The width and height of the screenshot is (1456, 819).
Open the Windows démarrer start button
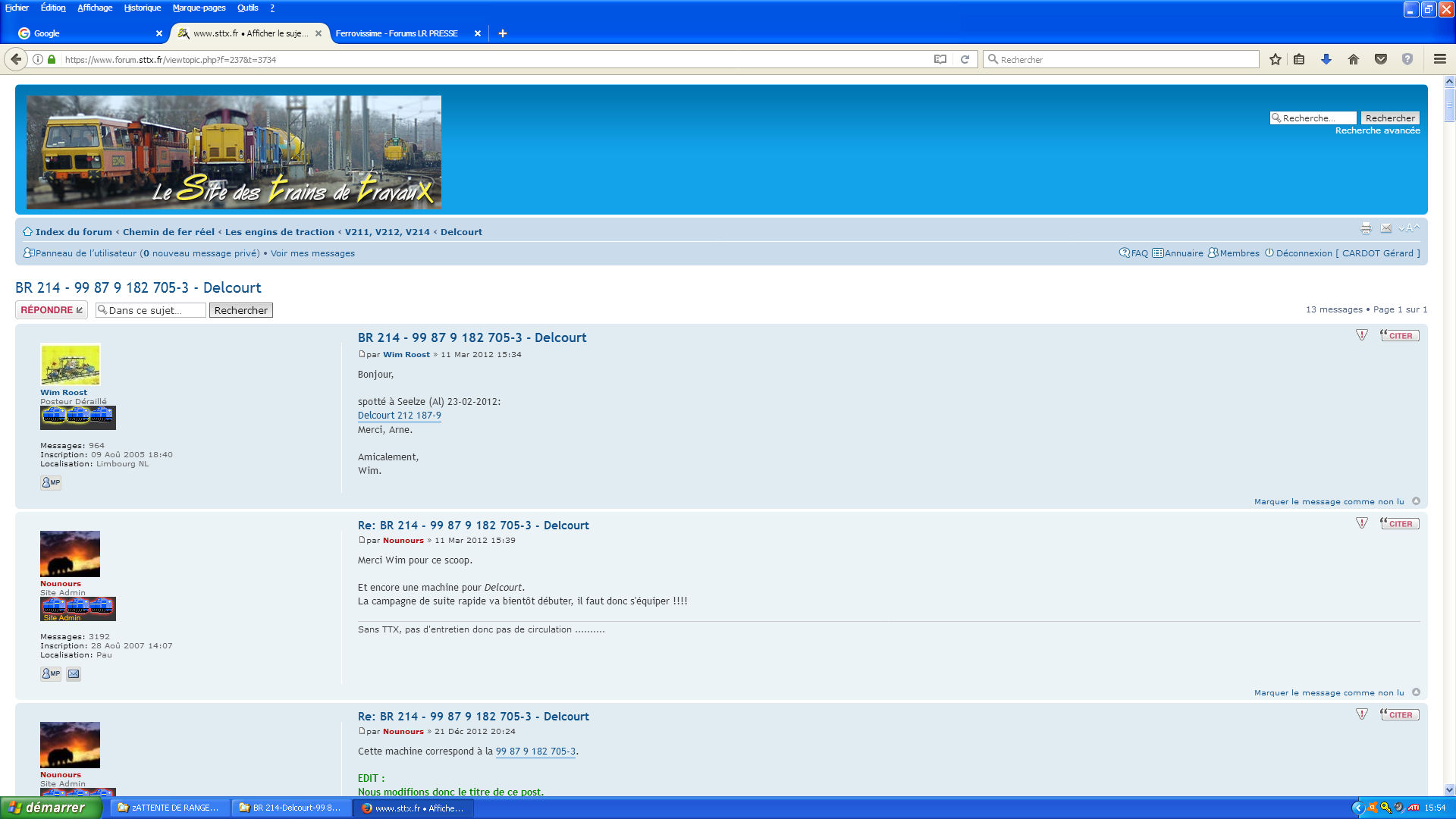(x=50, y=808)
